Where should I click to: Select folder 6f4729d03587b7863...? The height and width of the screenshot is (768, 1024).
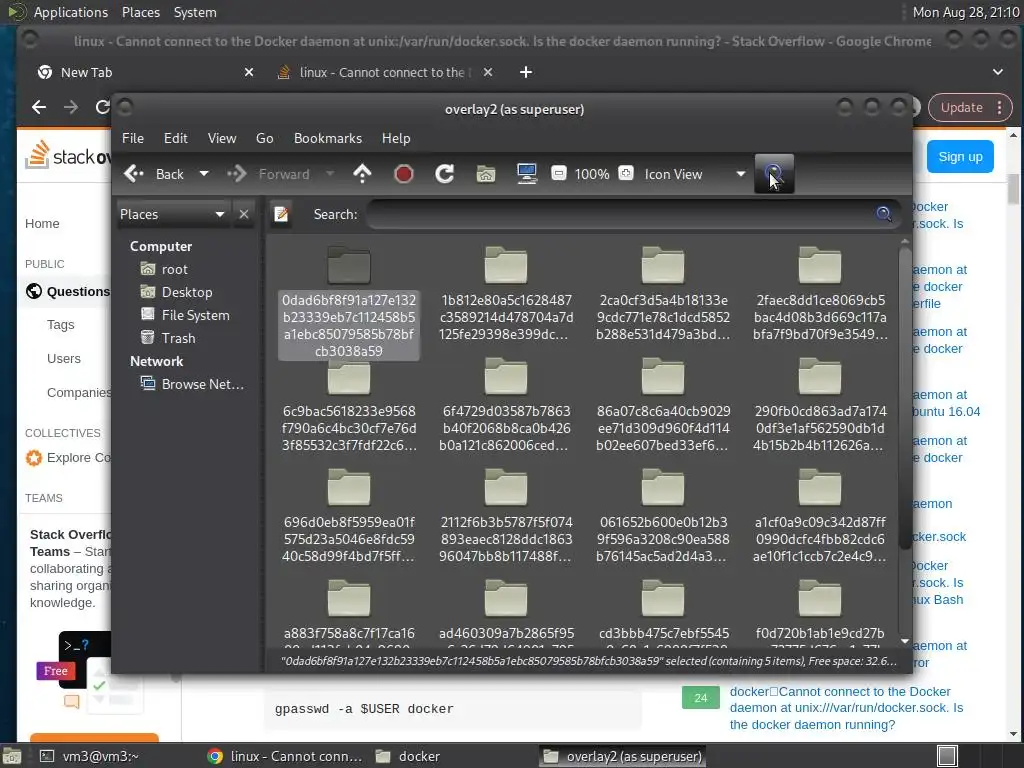tap(506, 406)
